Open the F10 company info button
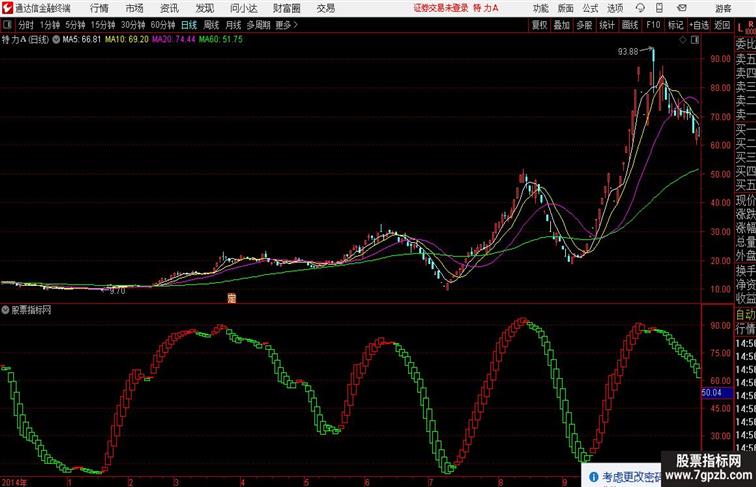The image size is (756, 487). tap(653, 25)
